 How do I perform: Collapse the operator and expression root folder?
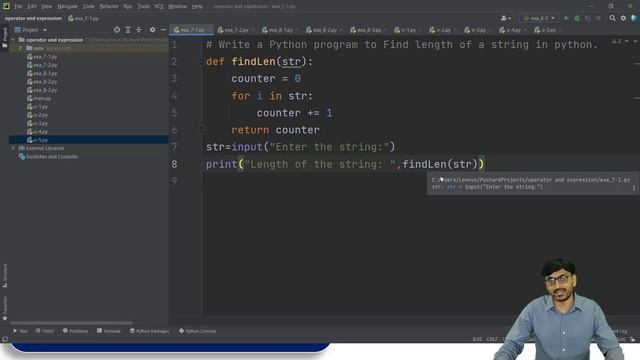pyautogui.click(x=13, y=40)
